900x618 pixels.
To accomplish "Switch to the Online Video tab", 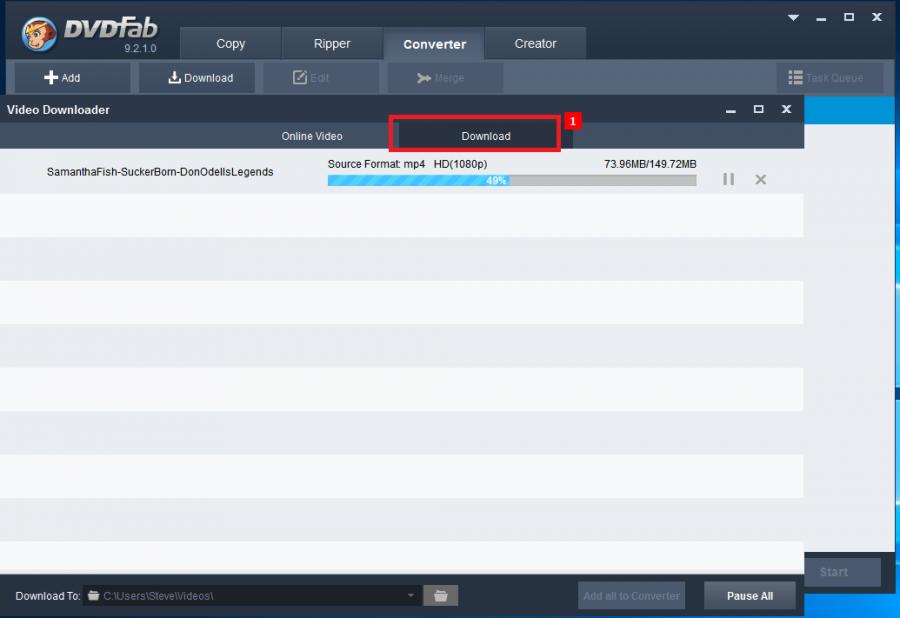I will pos(312,136).
